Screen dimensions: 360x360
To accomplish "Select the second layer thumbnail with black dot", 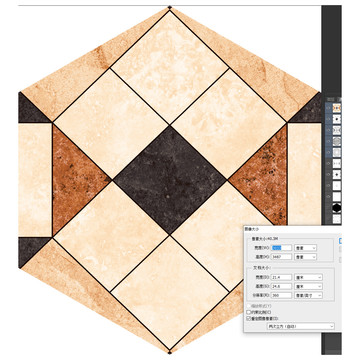I will click(337, 119).
